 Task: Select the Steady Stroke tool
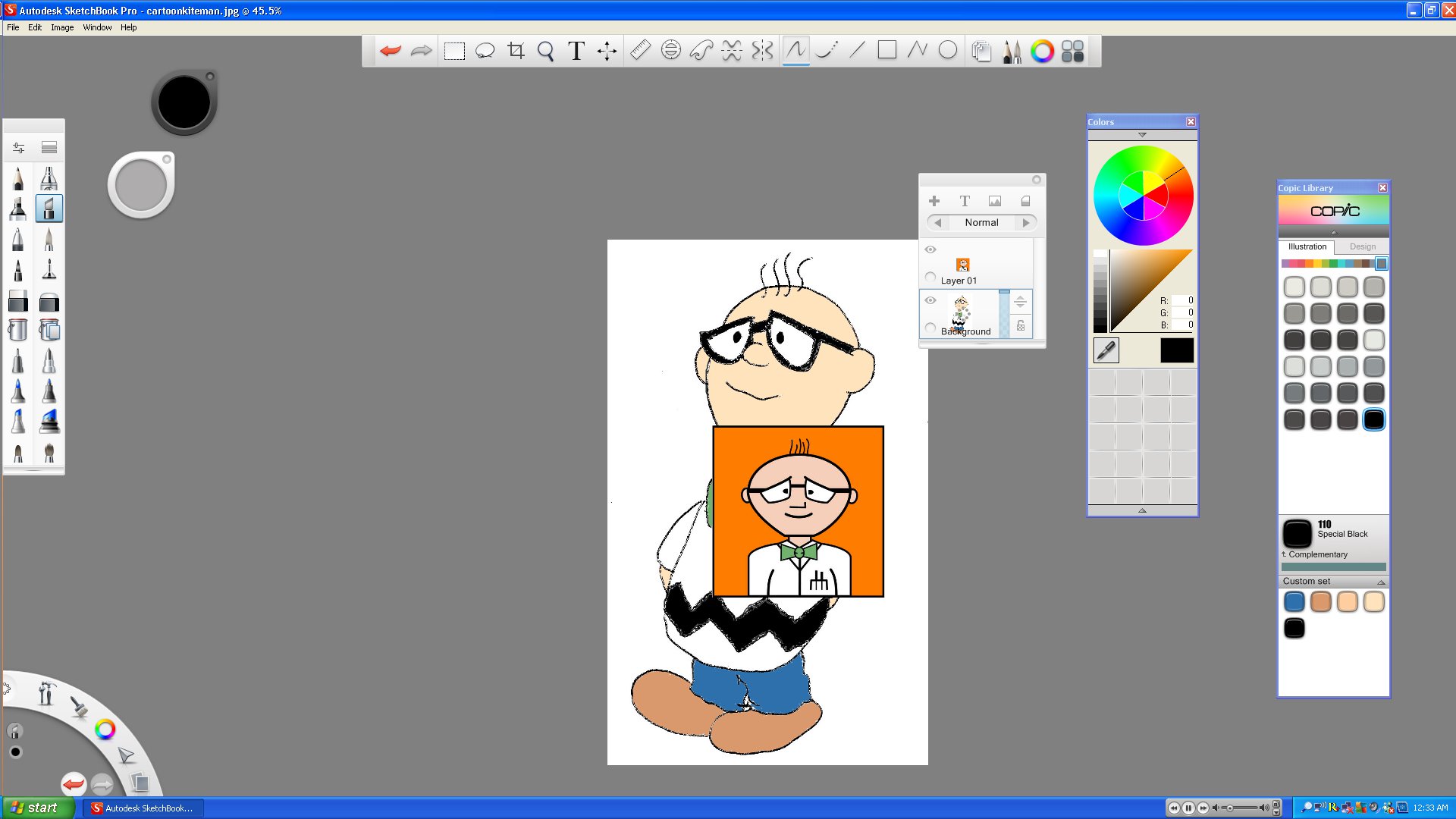(x=827, y=50)
